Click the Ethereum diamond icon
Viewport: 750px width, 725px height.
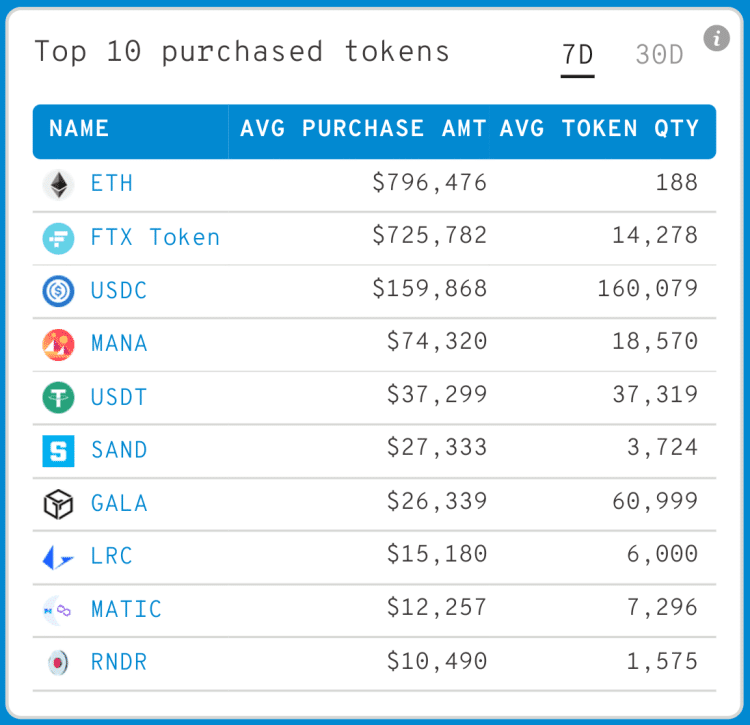pyautogui.click(x=58, y=185)
